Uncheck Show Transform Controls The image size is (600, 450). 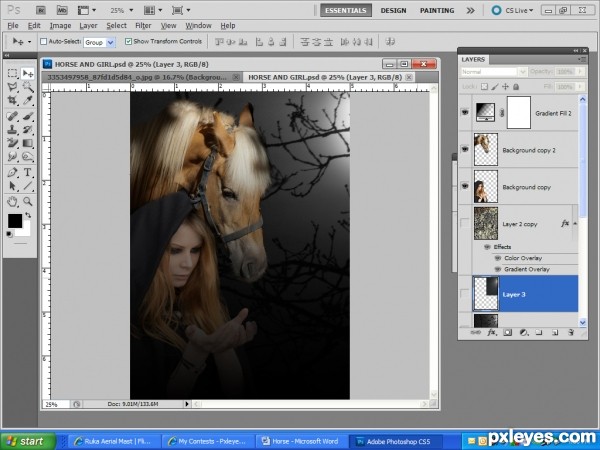coord(129,41)
